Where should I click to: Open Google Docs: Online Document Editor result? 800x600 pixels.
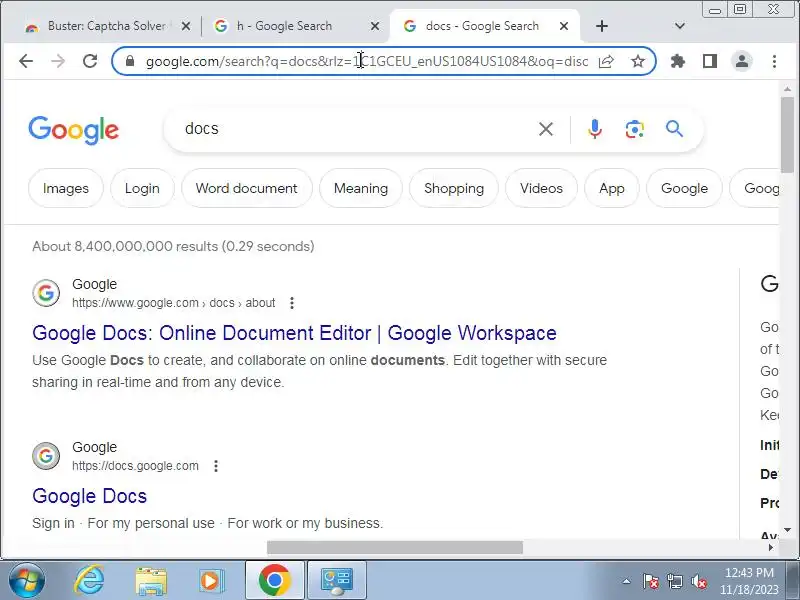(x=294, y=333)
